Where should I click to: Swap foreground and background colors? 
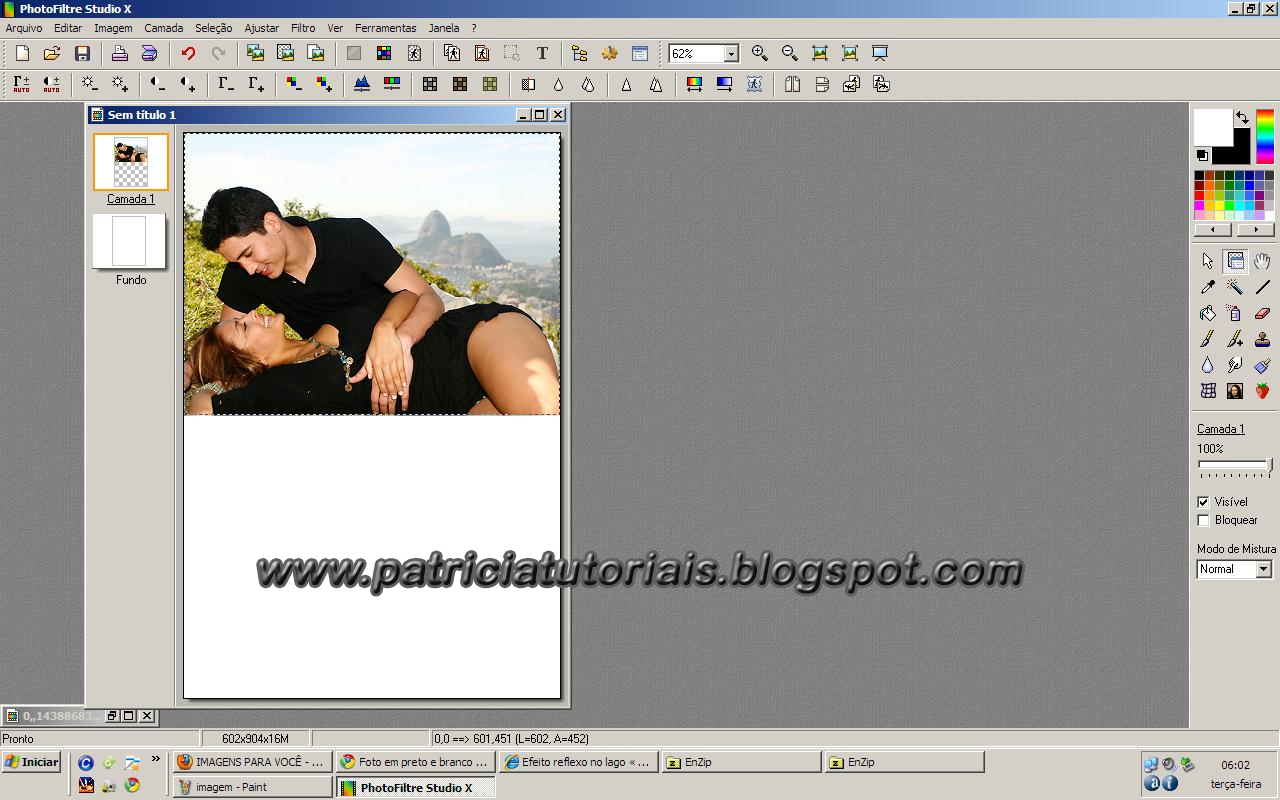point(1242,117)
